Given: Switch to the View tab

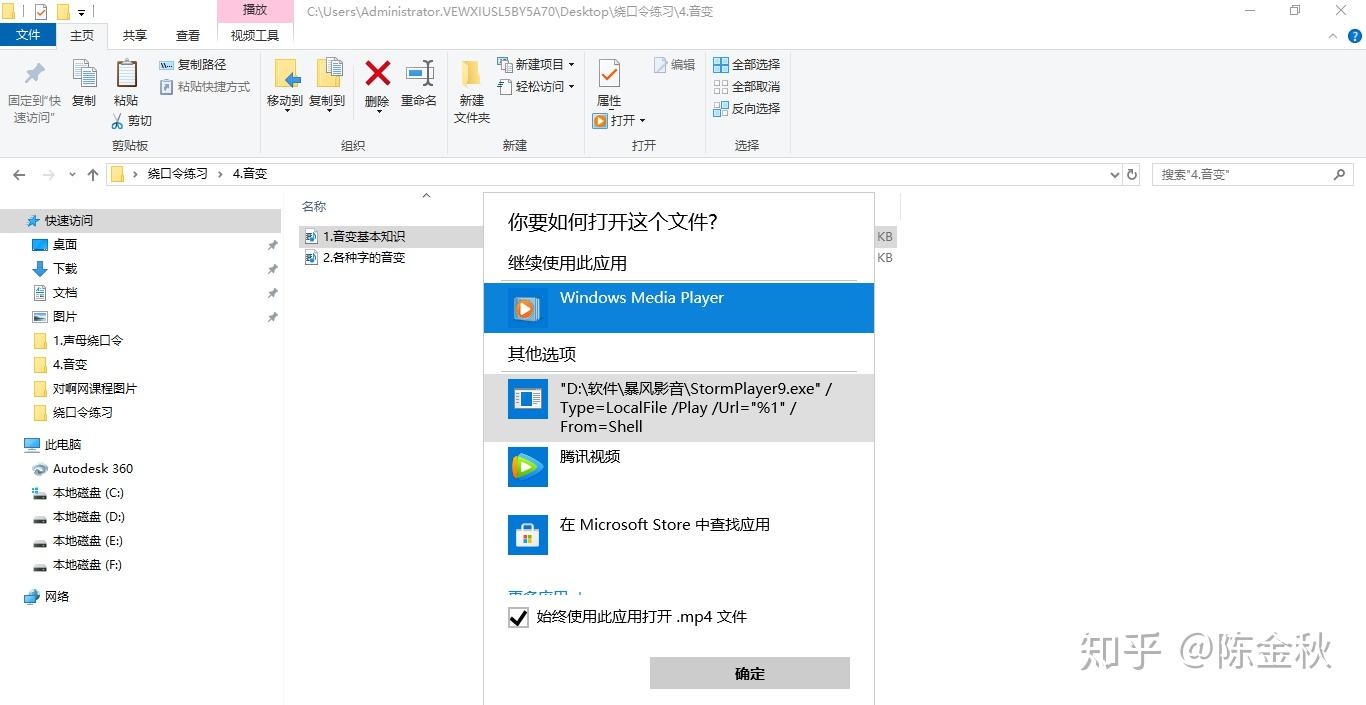Looking at the screenshot, I should pyautogui.click(x=188, y=35).
